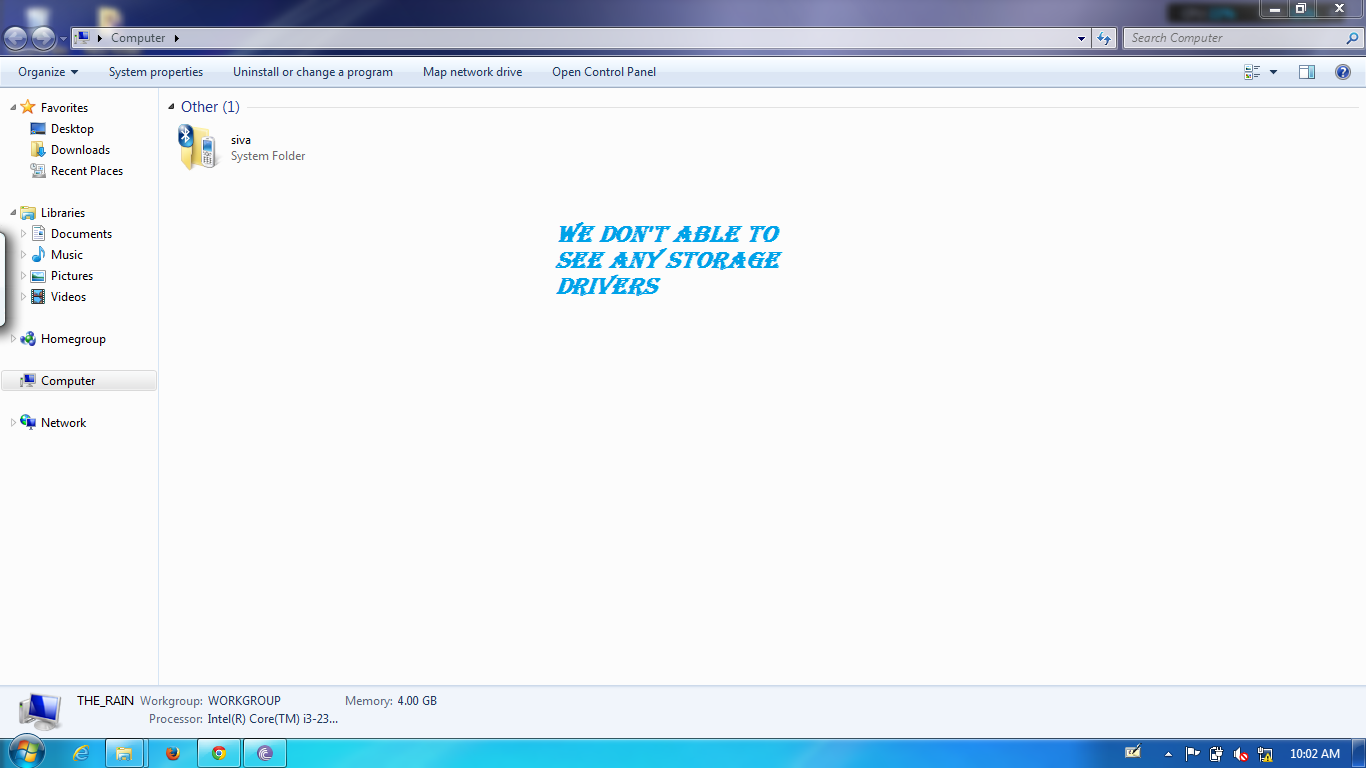Click the Intel(R) Core(TM) processor value
Image resolution: width=1366 pixels, height=768 pixels.
tap(273, 719)
